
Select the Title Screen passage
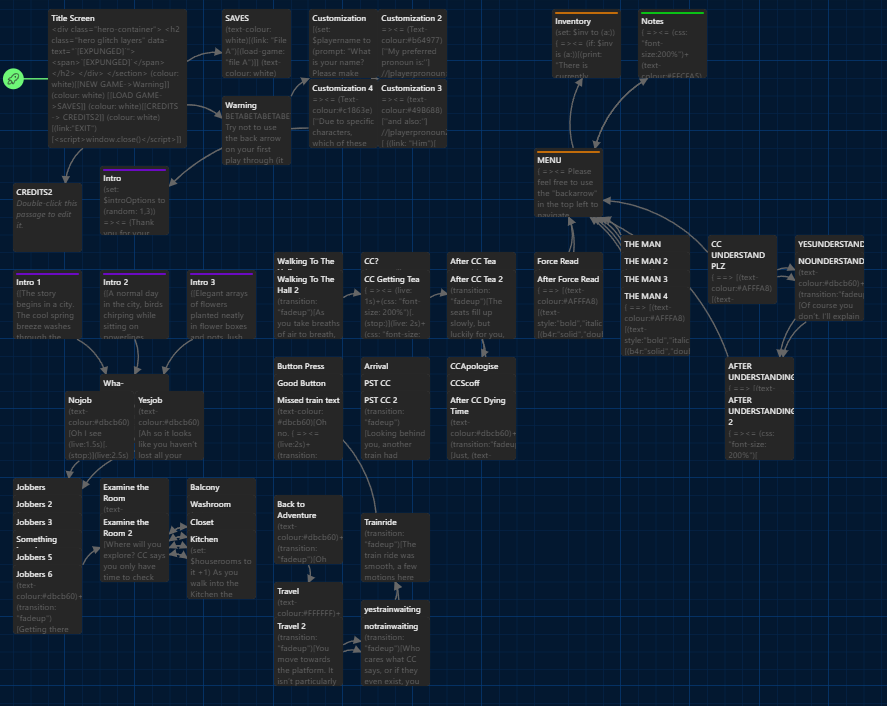tap(115, 79)
